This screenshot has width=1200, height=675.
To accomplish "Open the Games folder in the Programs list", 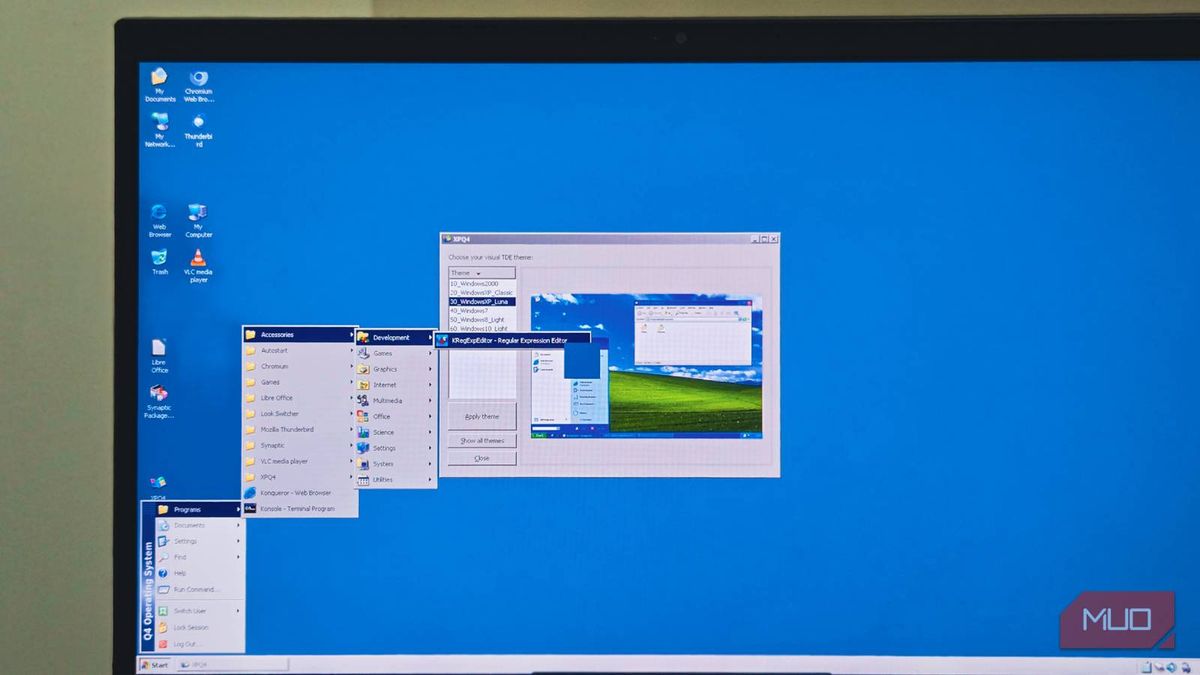I will click(x=300, y=382).
